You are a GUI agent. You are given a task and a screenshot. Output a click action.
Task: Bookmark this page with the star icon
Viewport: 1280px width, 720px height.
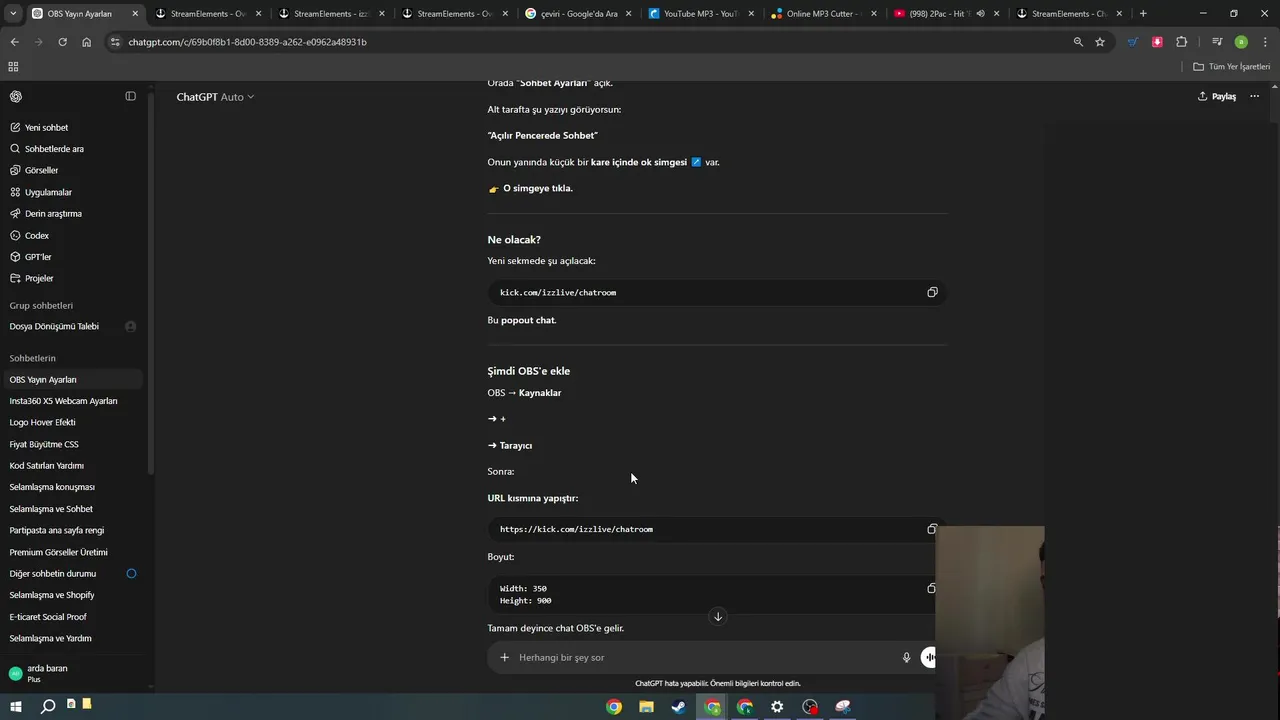click(1100, 42)
